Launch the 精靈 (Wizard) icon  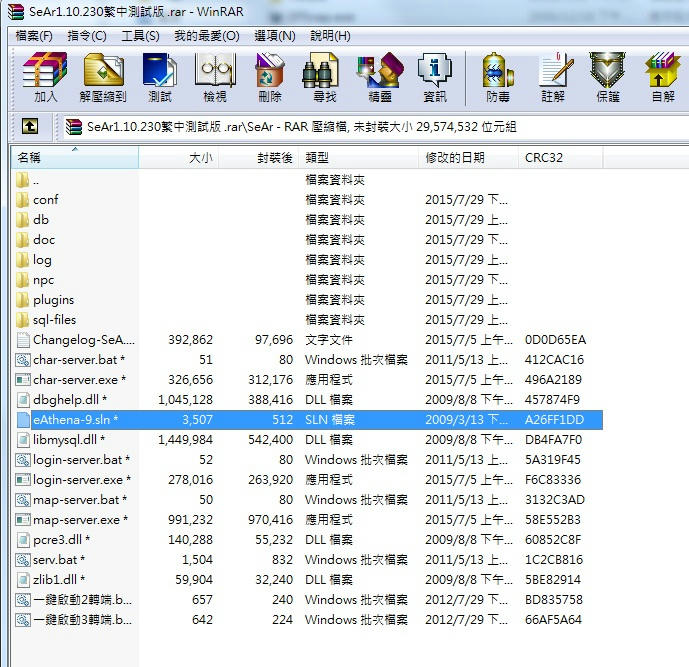[380, 70]
